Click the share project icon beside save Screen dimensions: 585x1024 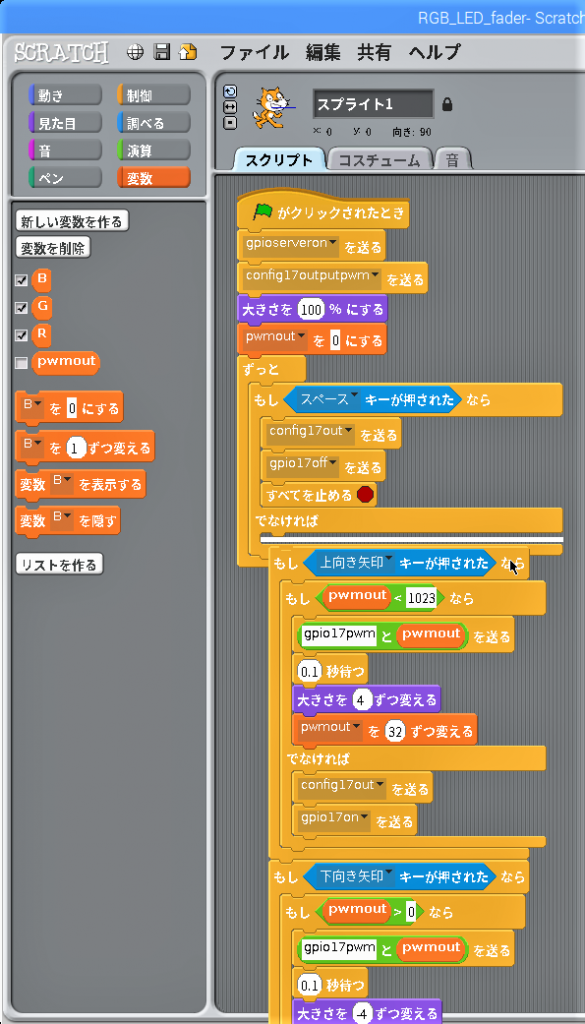188,52
